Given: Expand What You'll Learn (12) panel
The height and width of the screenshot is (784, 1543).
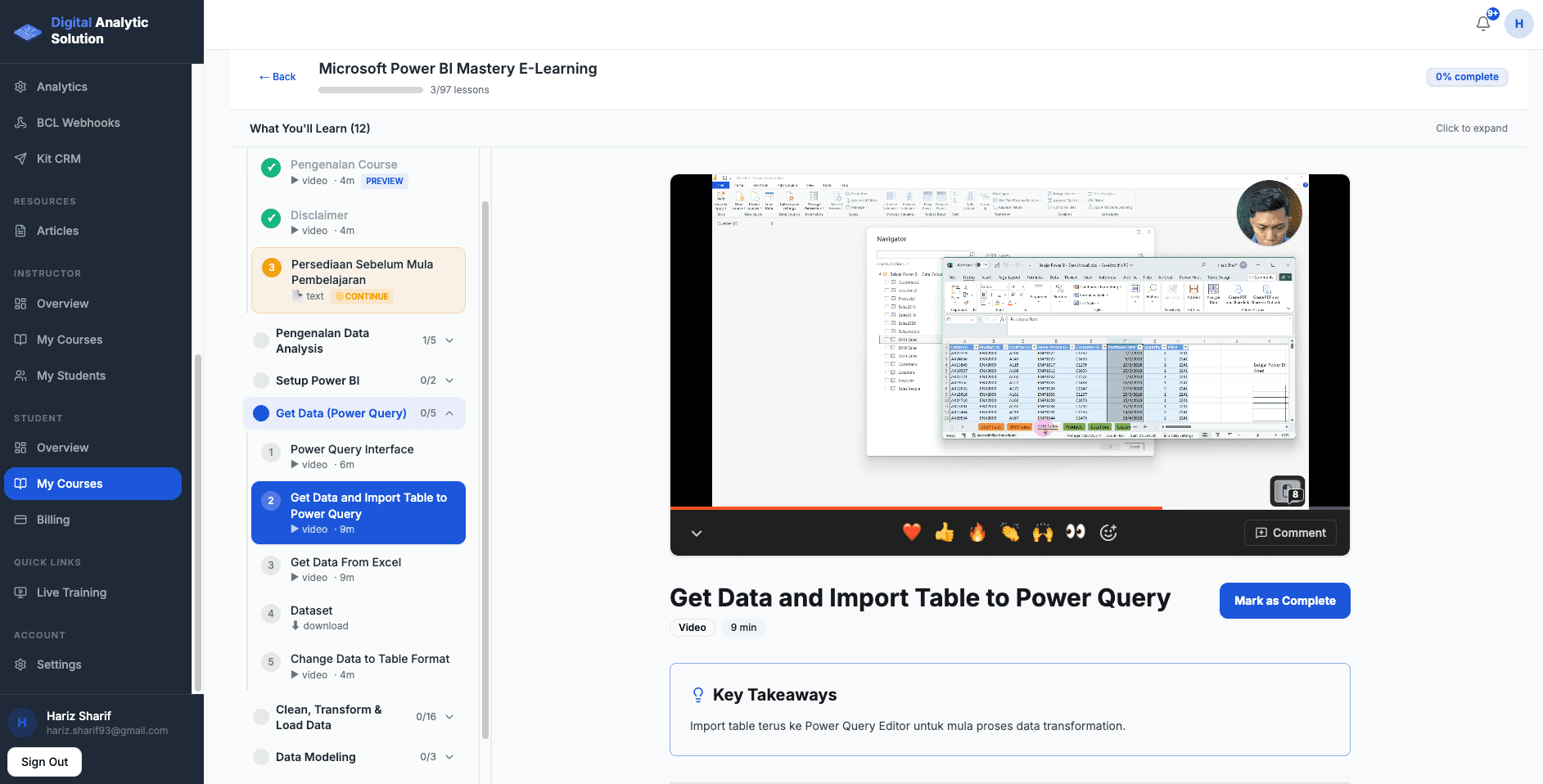Looking at the screenshot, I should (878, 128).
